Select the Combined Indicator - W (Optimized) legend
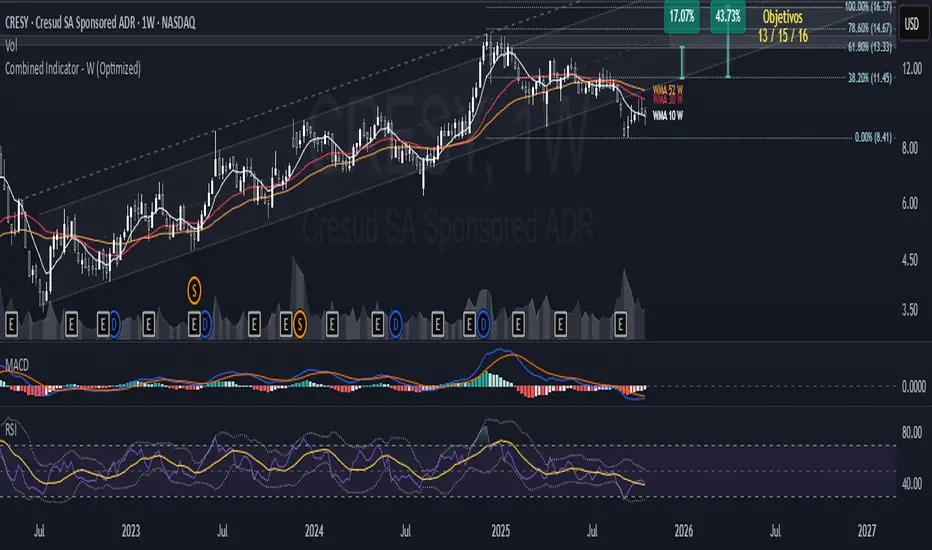932x550 pixels. point(73,68)
